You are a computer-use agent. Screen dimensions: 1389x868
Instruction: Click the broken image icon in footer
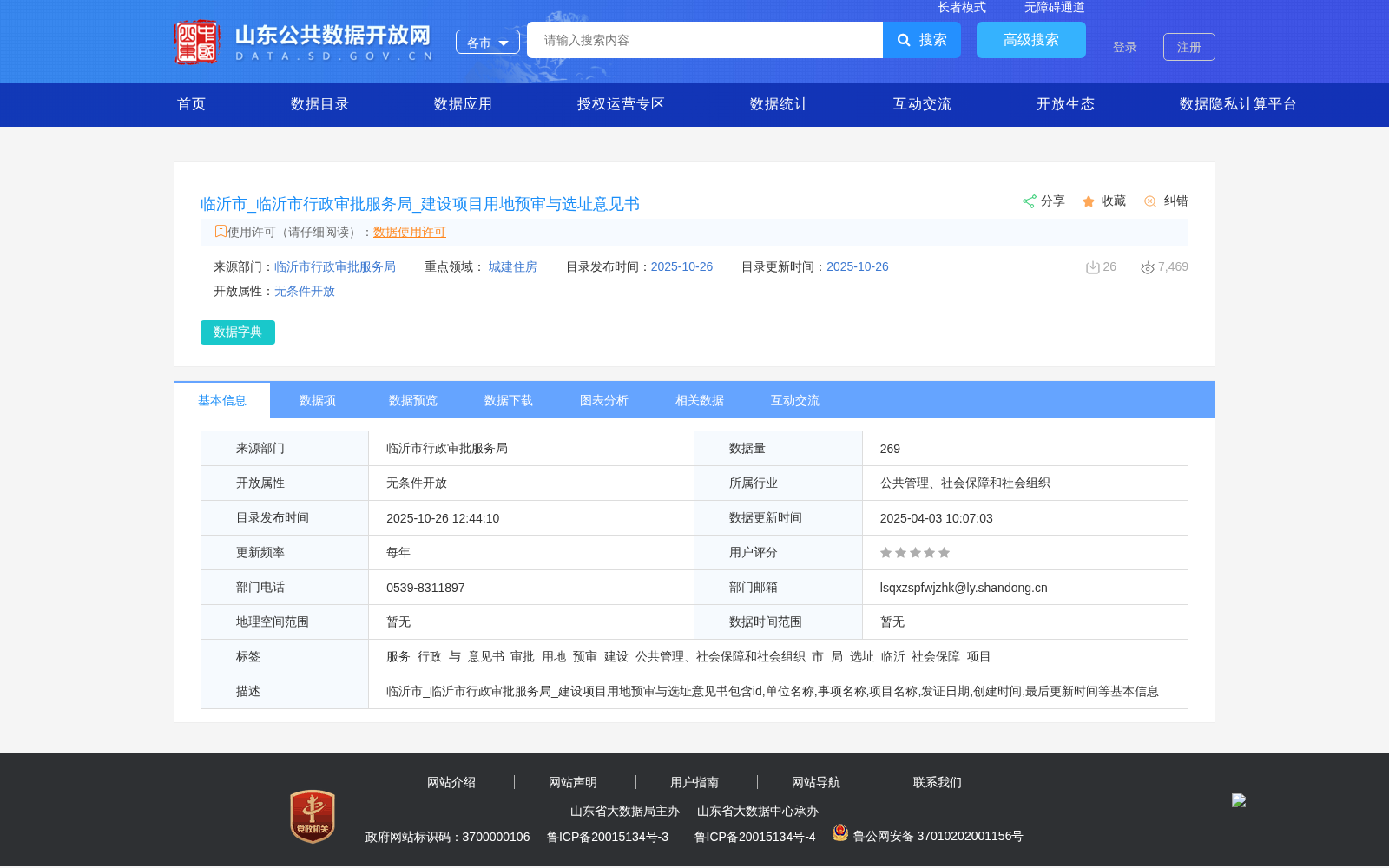click(x=1239, y=800)
